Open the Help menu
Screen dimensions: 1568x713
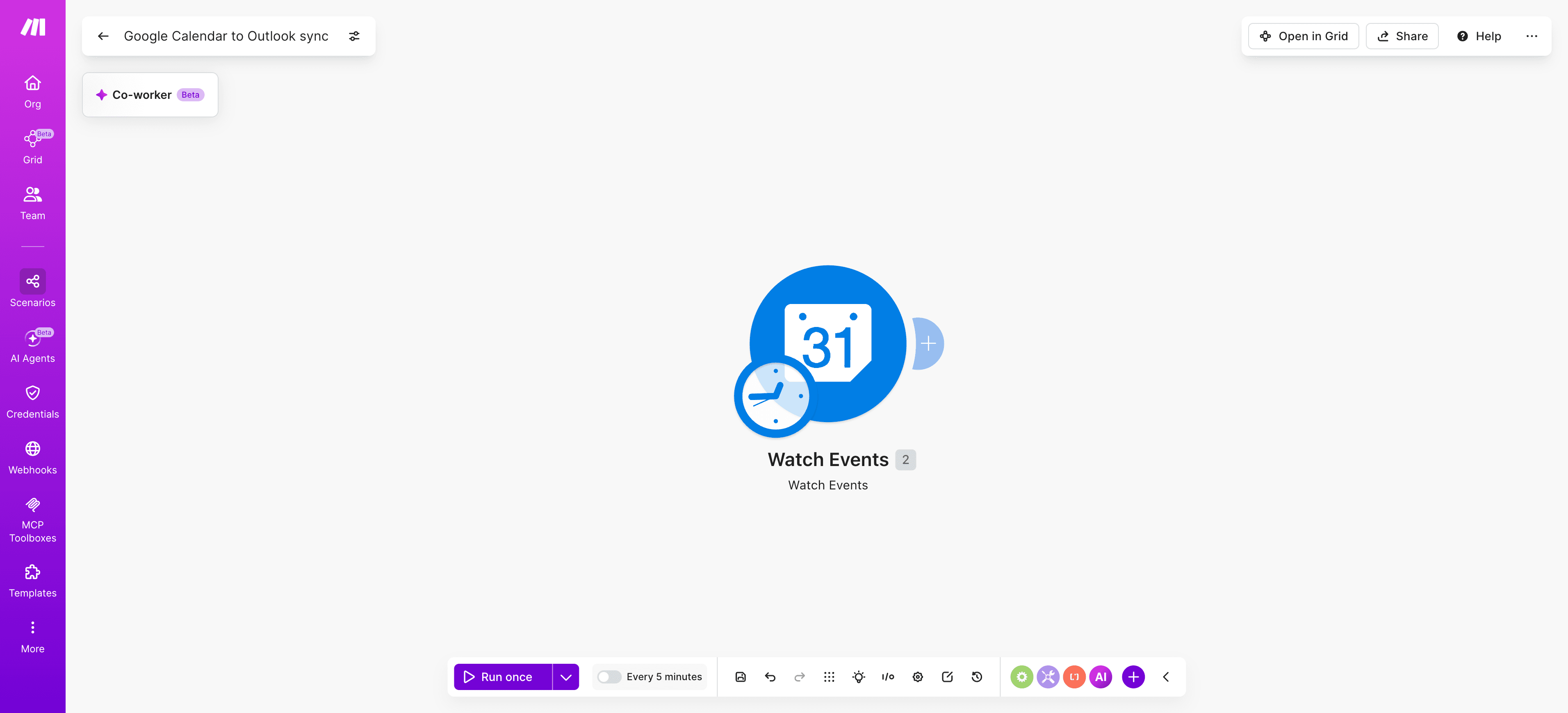pyautogui.click(x=1479, y=36)
